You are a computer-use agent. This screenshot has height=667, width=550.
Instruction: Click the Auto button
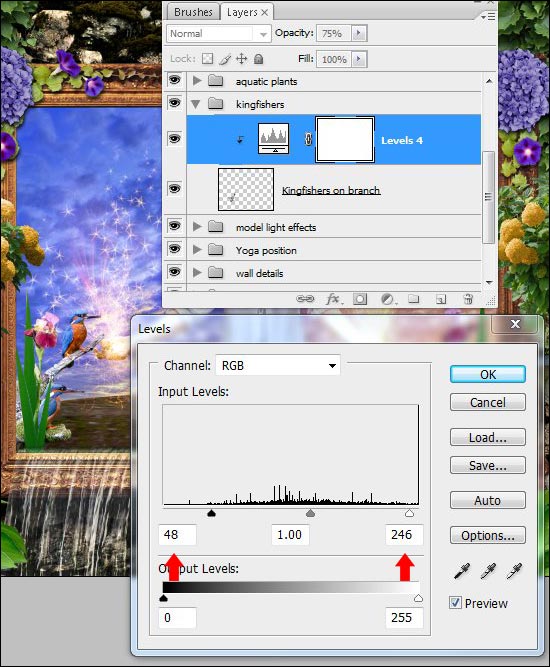(487, 500)
